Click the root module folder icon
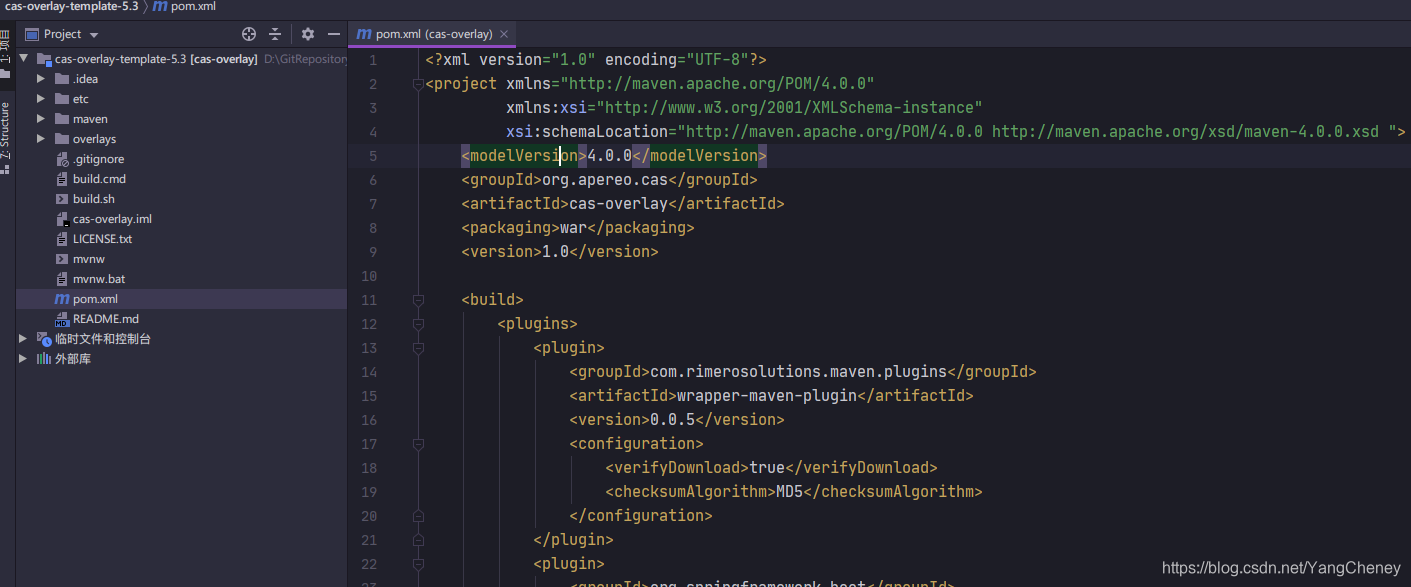This screenshot has width=1411, height=587. coord(44,59)
